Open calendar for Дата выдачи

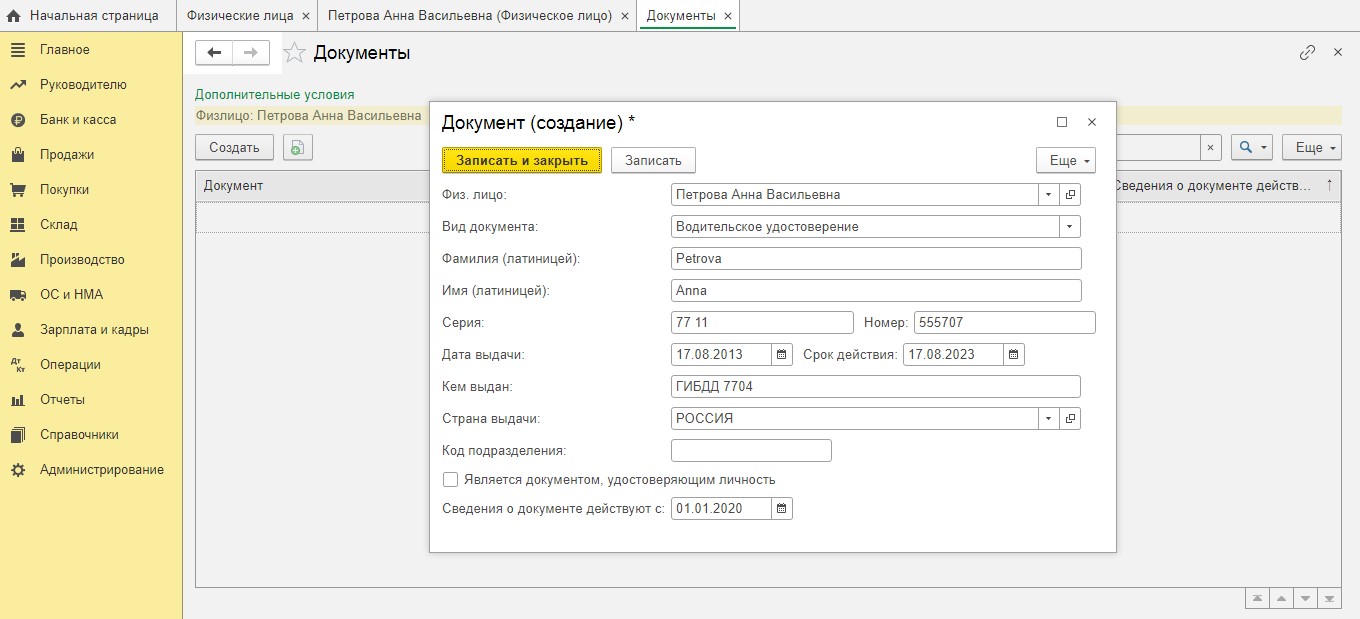(782, 354)
